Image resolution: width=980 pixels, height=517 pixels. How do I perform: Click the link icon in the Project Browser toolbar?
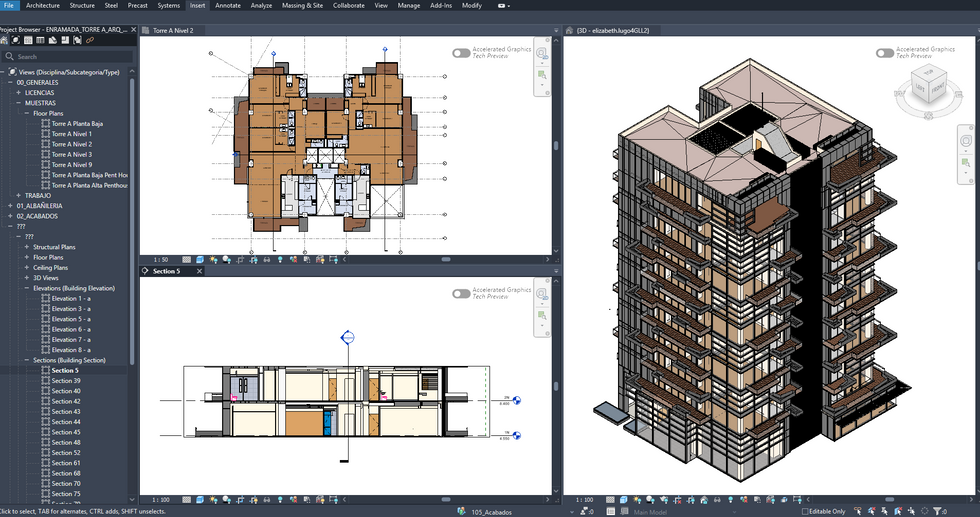click(90, 40)
